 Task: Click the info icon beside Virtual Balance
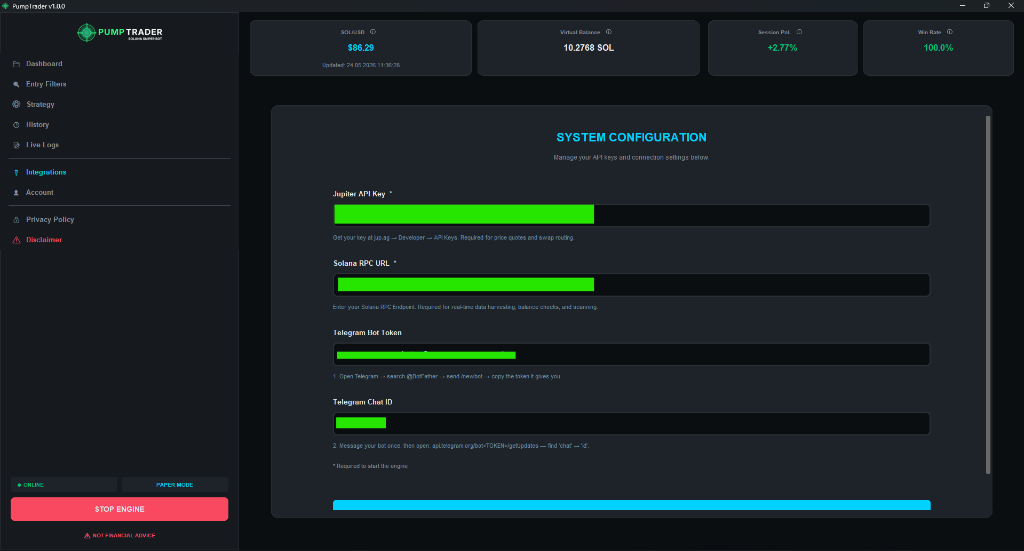[x=609, y=31]
